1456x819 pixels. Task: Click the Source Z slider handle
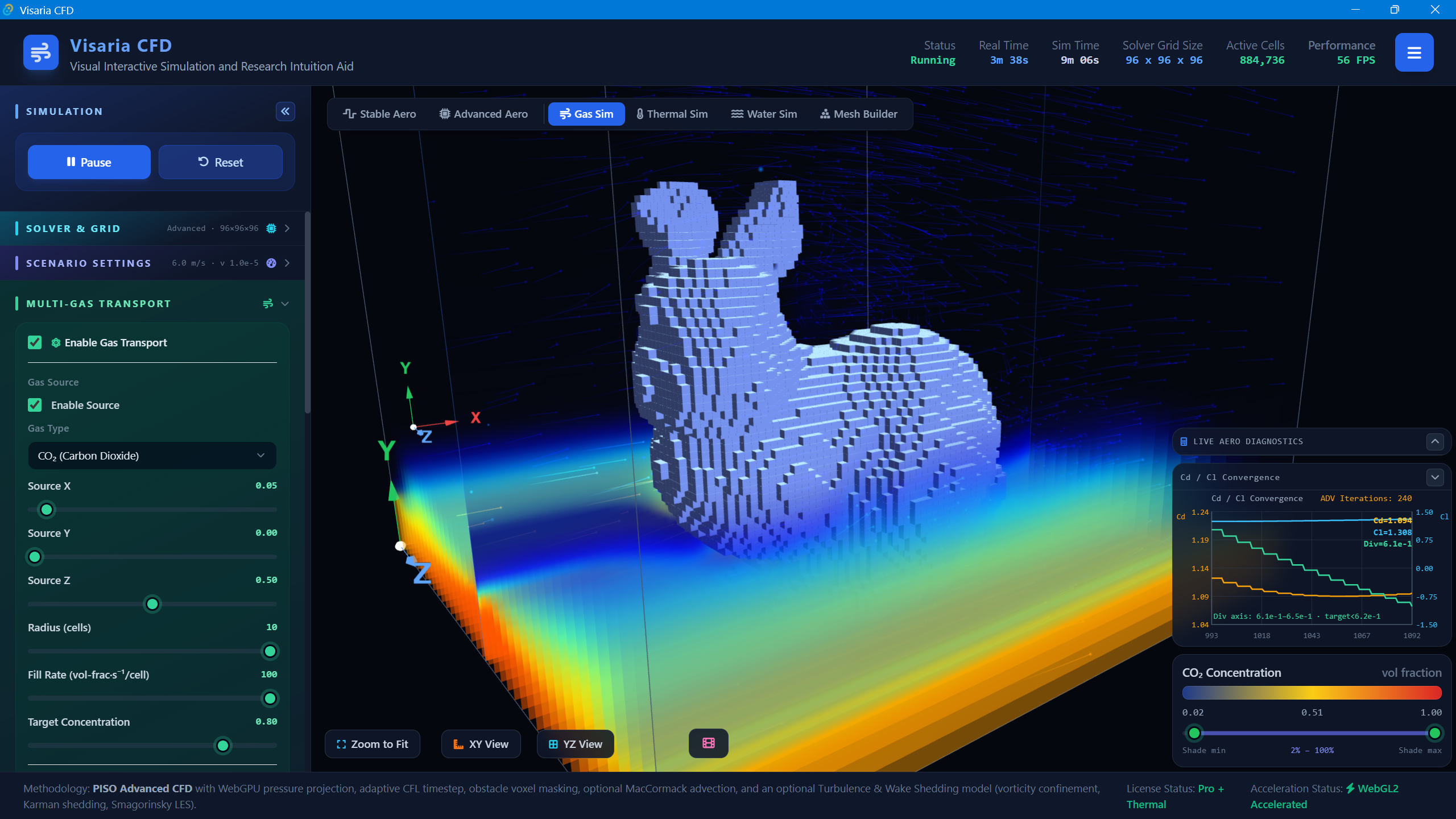152,604
